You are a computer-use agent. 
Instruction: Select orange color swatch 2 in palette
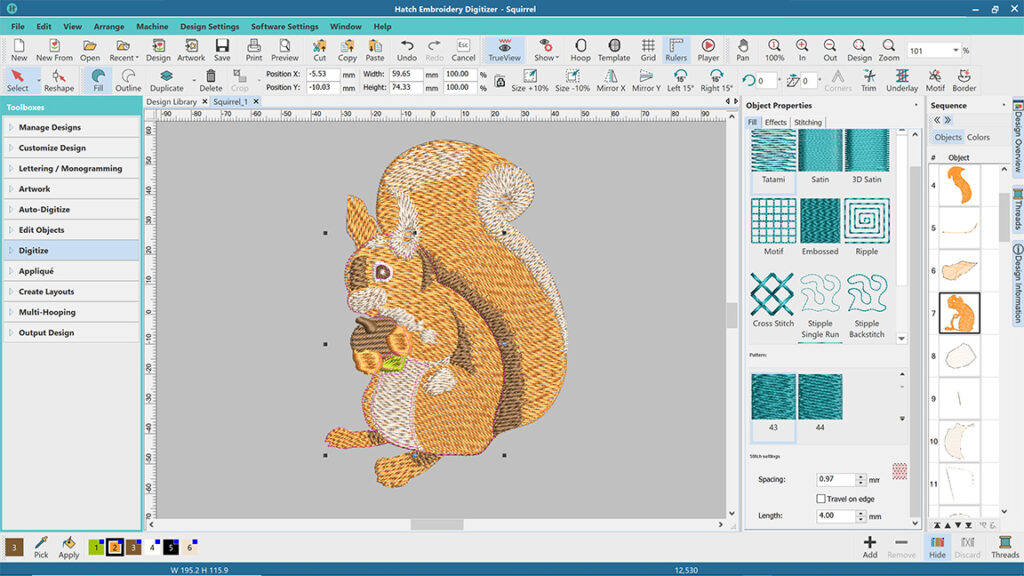pyautogui.click(x=115, y=547)
